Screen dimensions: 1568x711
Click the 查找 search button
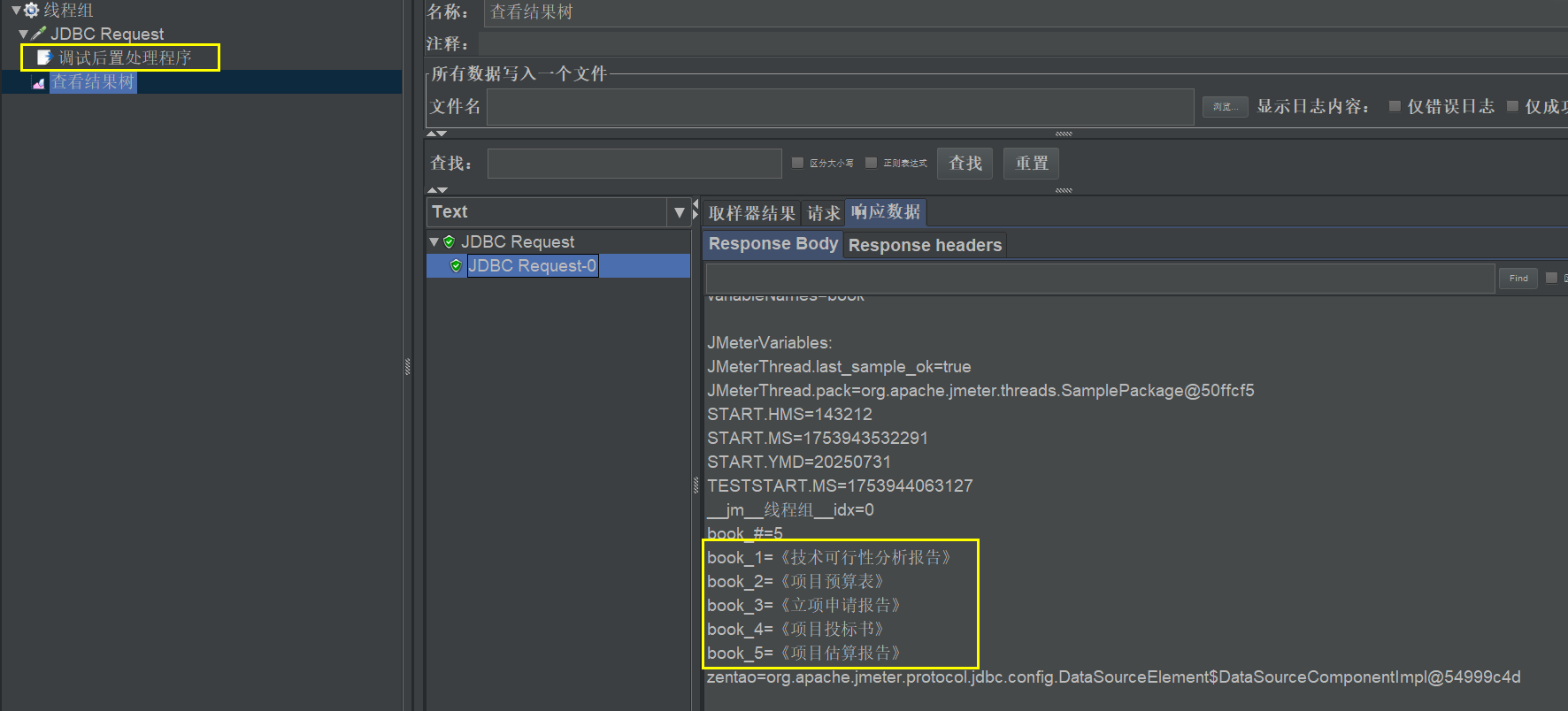point(965,164)
